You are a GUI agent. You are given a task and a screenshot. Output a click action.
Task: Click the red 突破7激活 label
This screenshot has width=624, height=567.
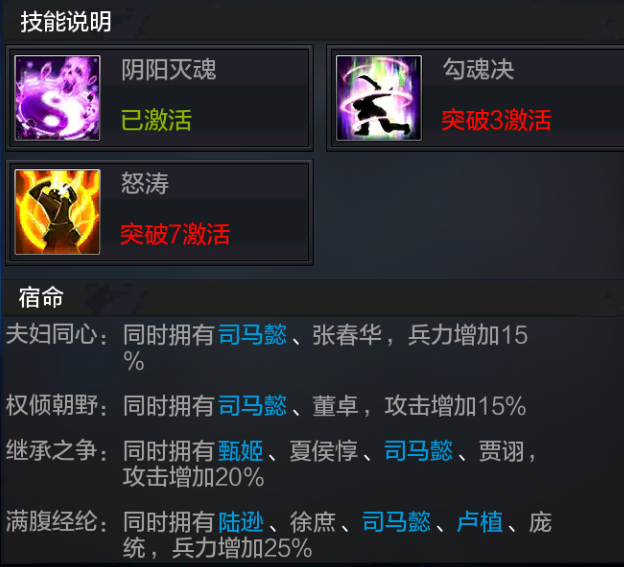[x=175, y=234]
